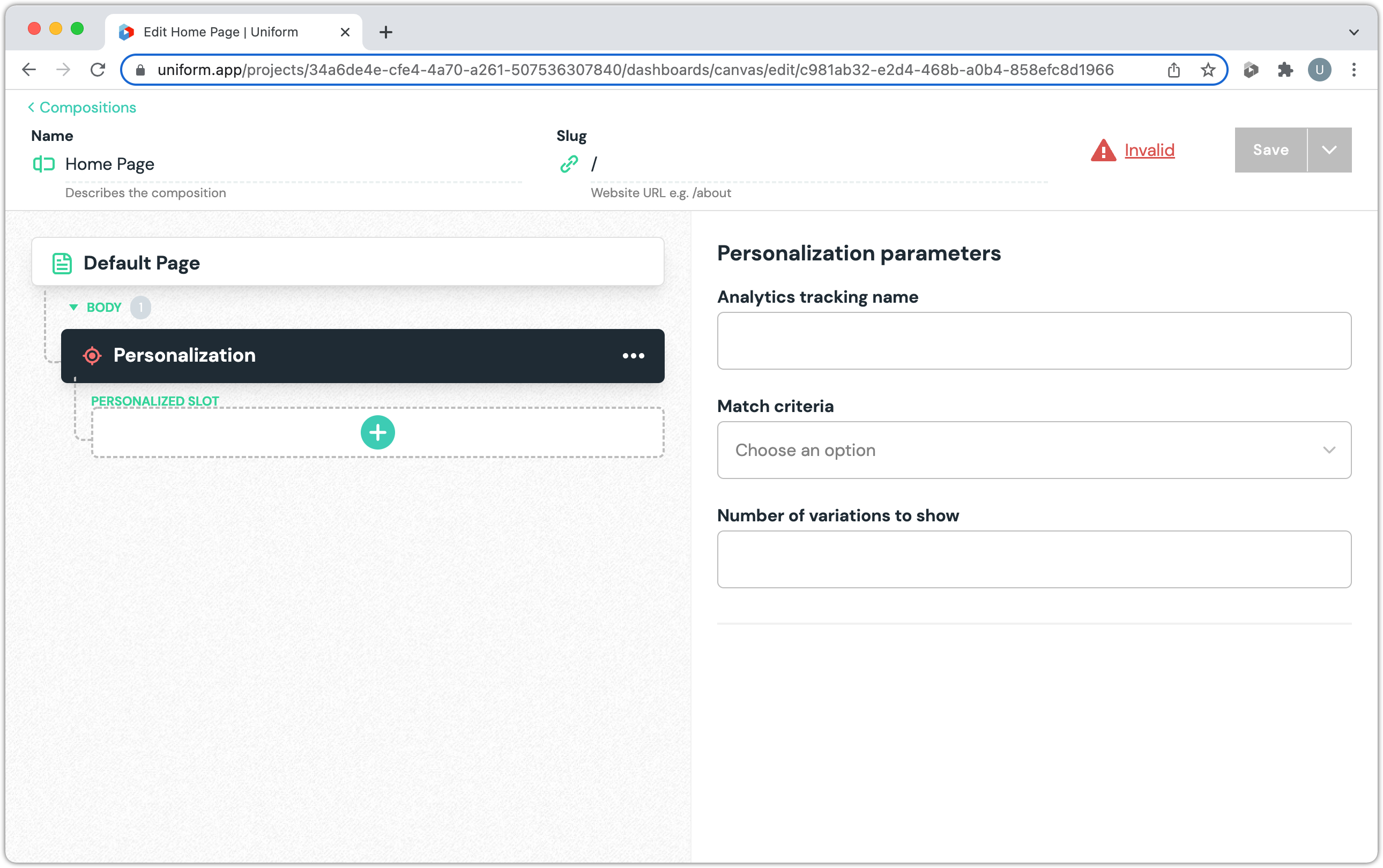Collapse the BODY slot section

73,307
